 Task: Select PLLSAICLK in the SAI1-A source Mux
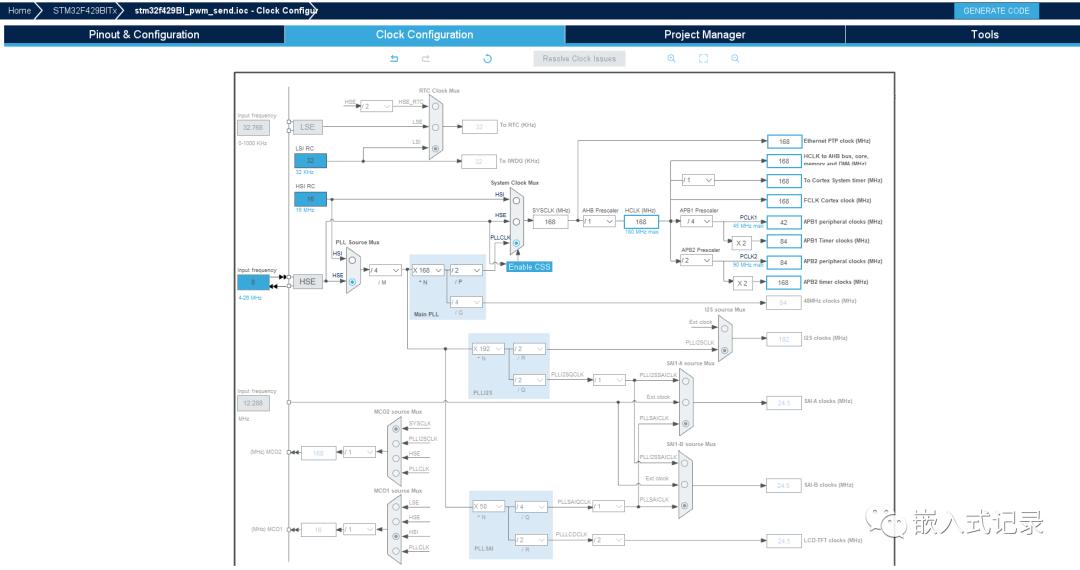pyautogui.click(x=685, y=423)
